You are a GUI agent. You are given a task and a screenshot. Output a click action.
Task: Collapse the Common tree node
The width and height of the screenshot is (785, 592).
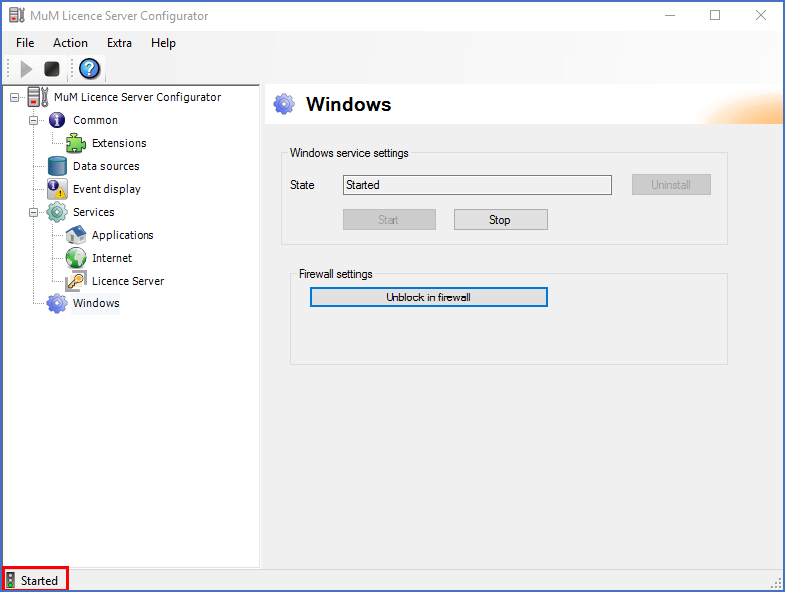(33, 120)
